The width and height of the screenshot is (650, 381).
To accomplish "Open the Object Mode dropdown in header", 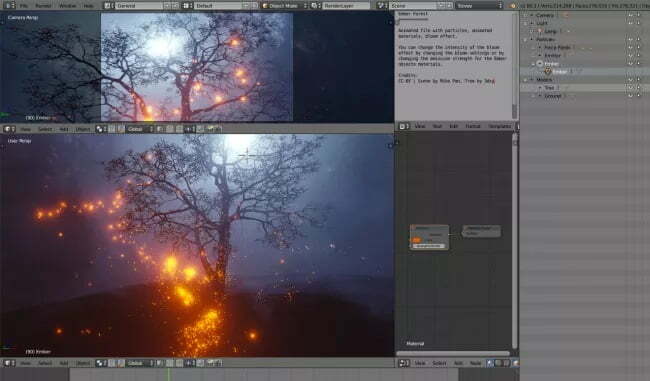I will 285,6.
